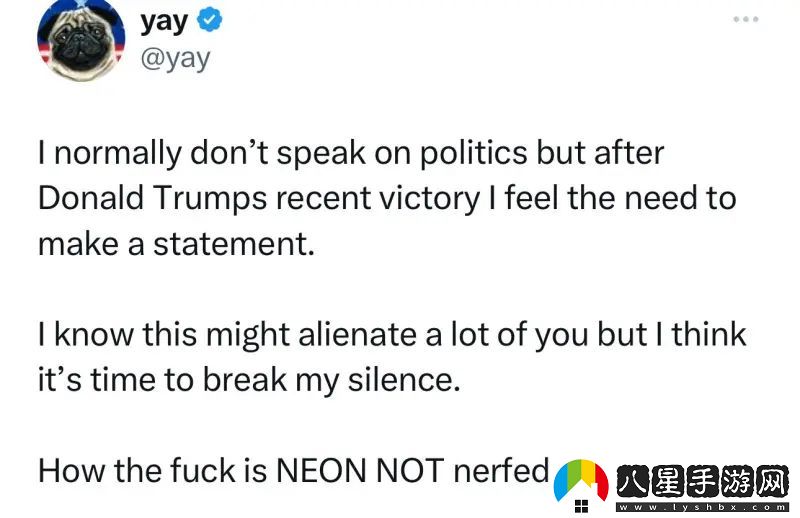Click the line ending with silence.
Image resolution: width=800 pixels, height=518 pixels.
(249, 380)
